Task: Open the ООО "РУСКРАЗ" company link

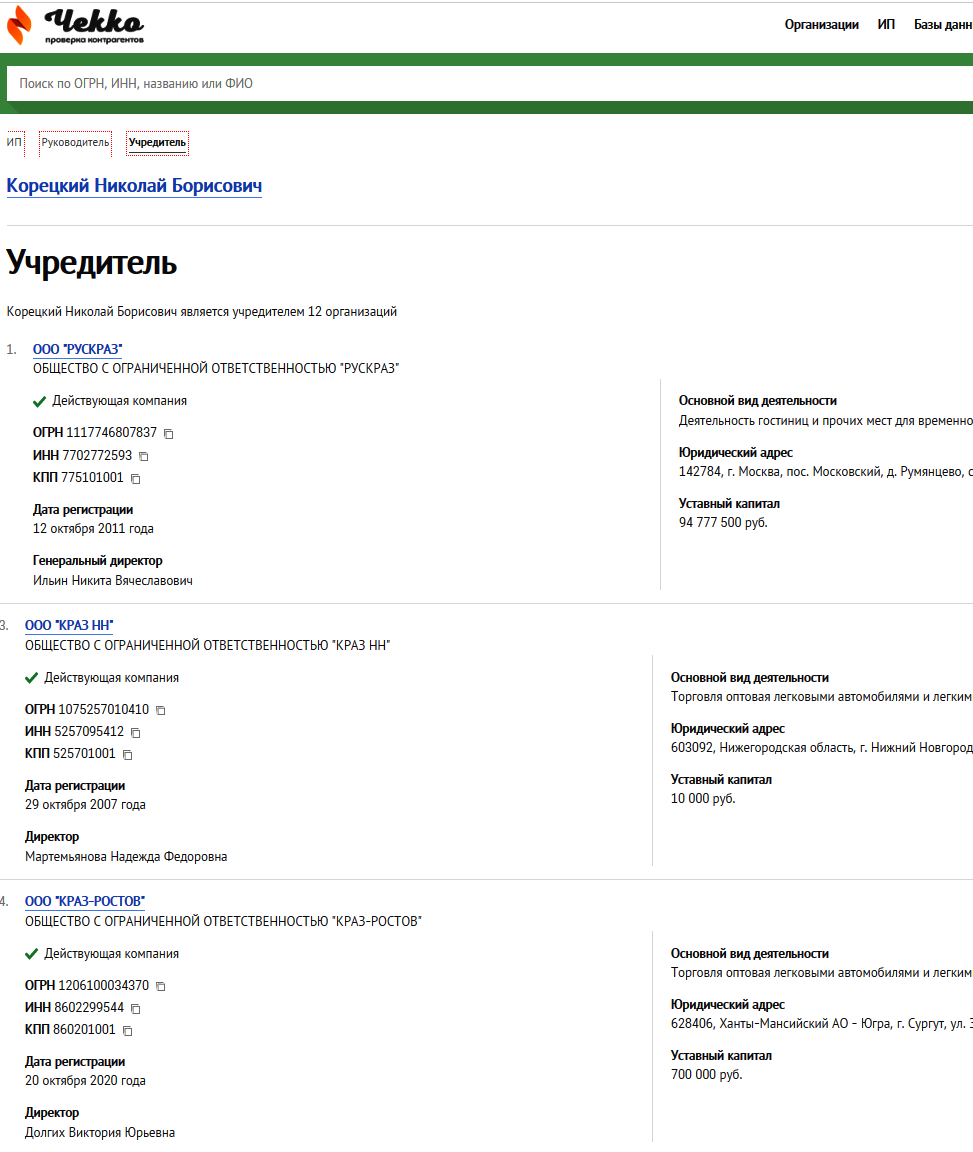Action: pos(77,349)
